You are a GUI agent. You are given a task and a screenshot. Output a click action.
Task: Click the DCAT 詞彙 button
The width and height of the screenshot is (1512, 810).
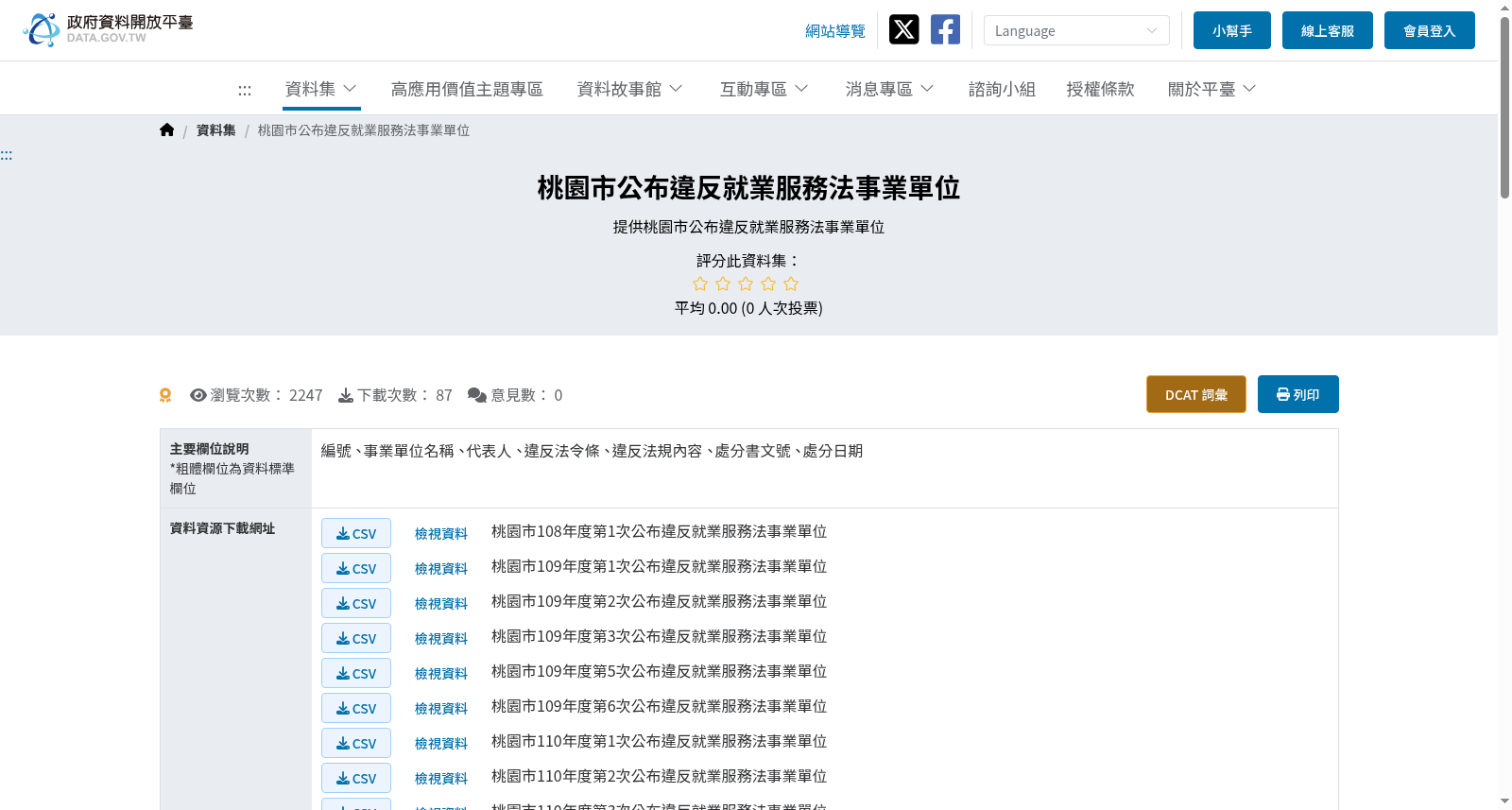tap(1196, 394)
